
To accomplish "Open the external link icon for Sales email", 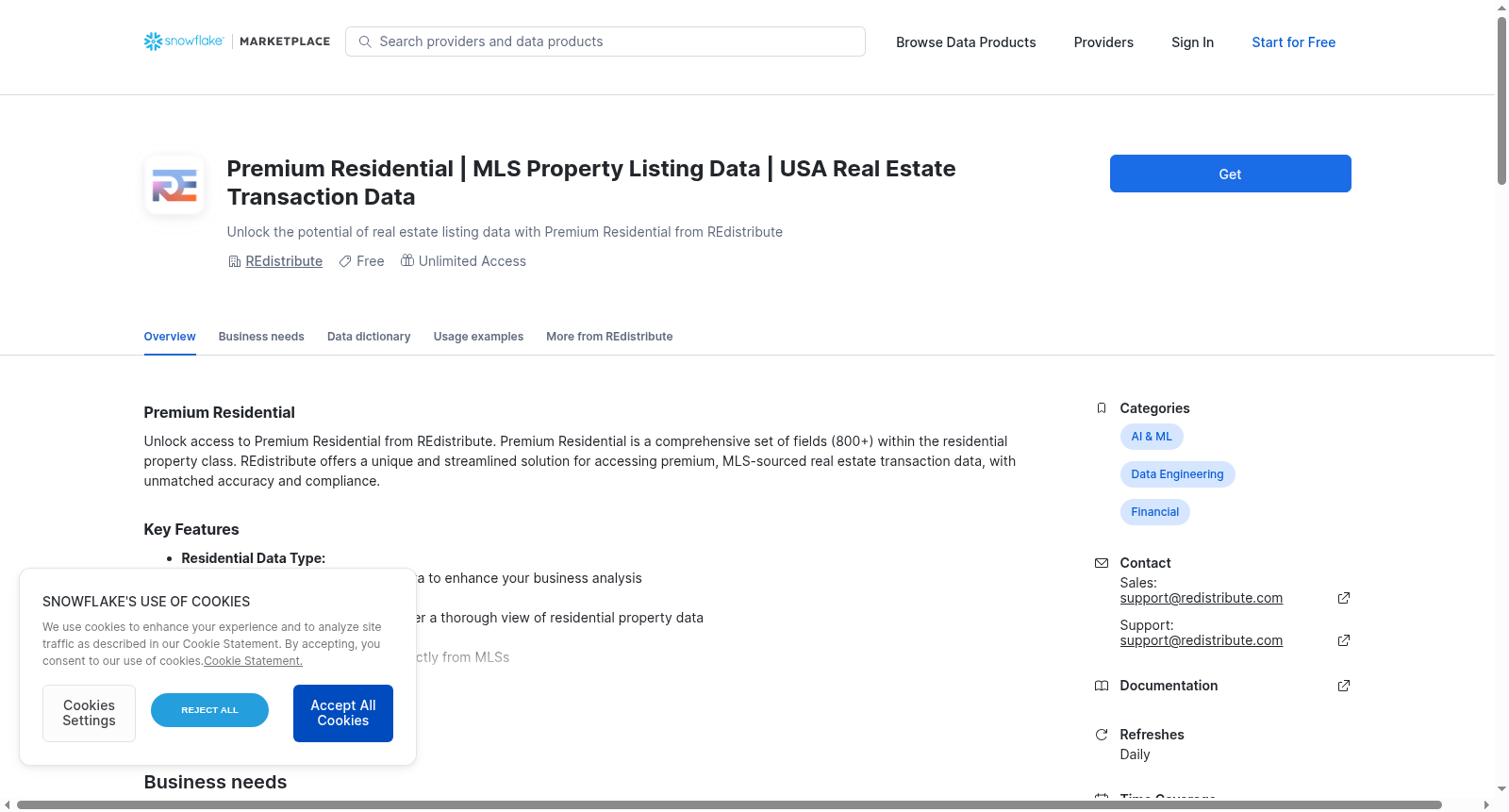I will 1344,598.
